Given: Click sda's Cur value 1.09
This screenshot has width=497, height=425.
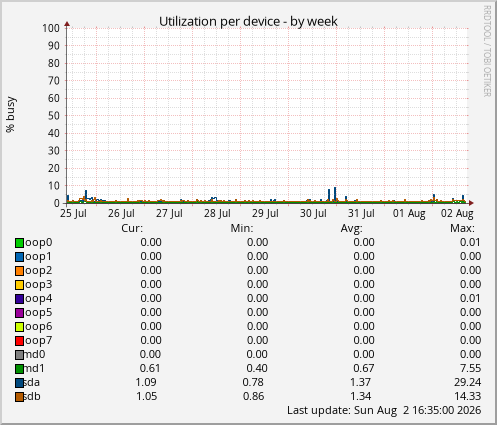Looking at the screenshot, I should coord(146,382).
